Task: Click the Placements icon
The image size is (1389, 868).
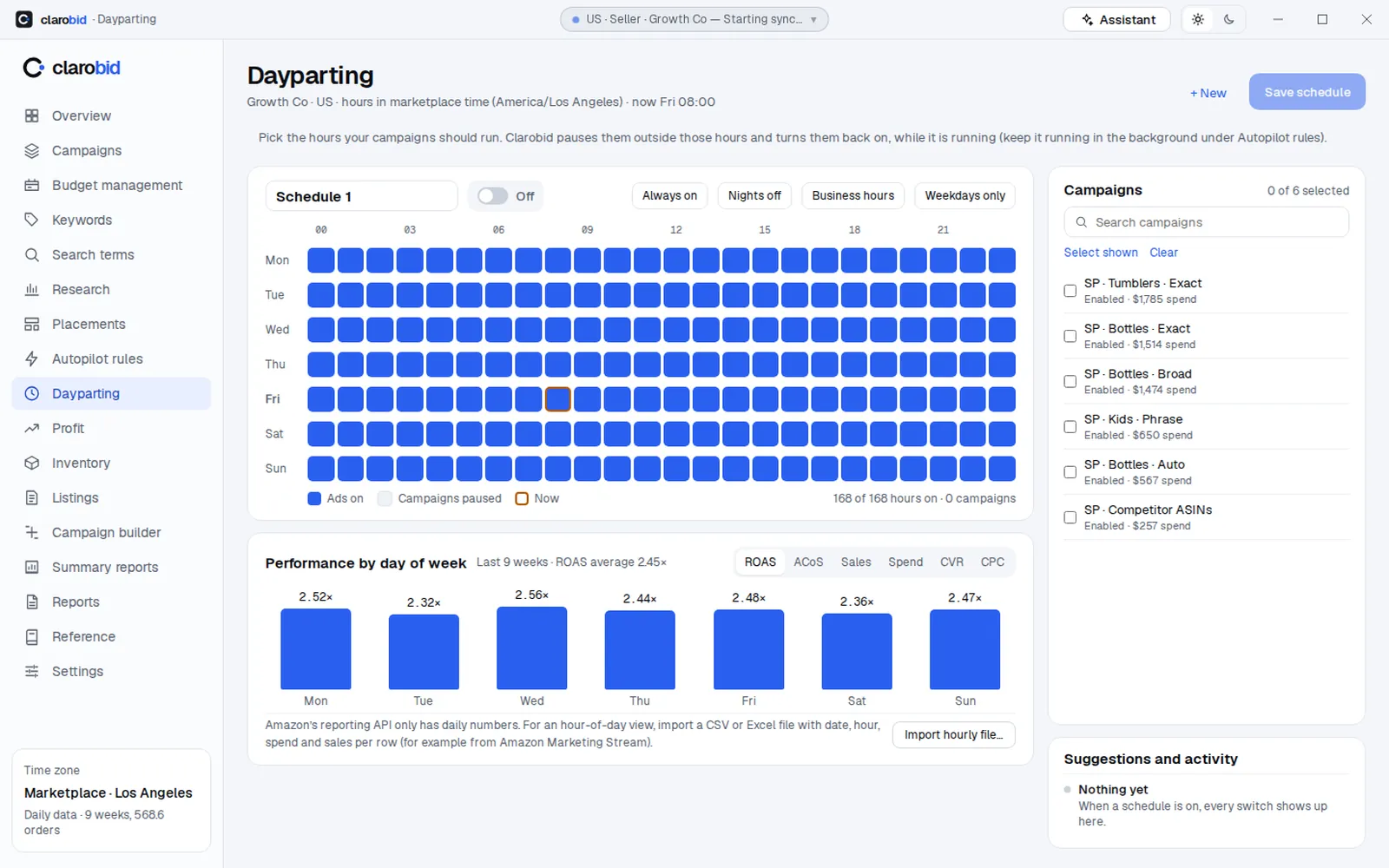Action: point(32,324)
